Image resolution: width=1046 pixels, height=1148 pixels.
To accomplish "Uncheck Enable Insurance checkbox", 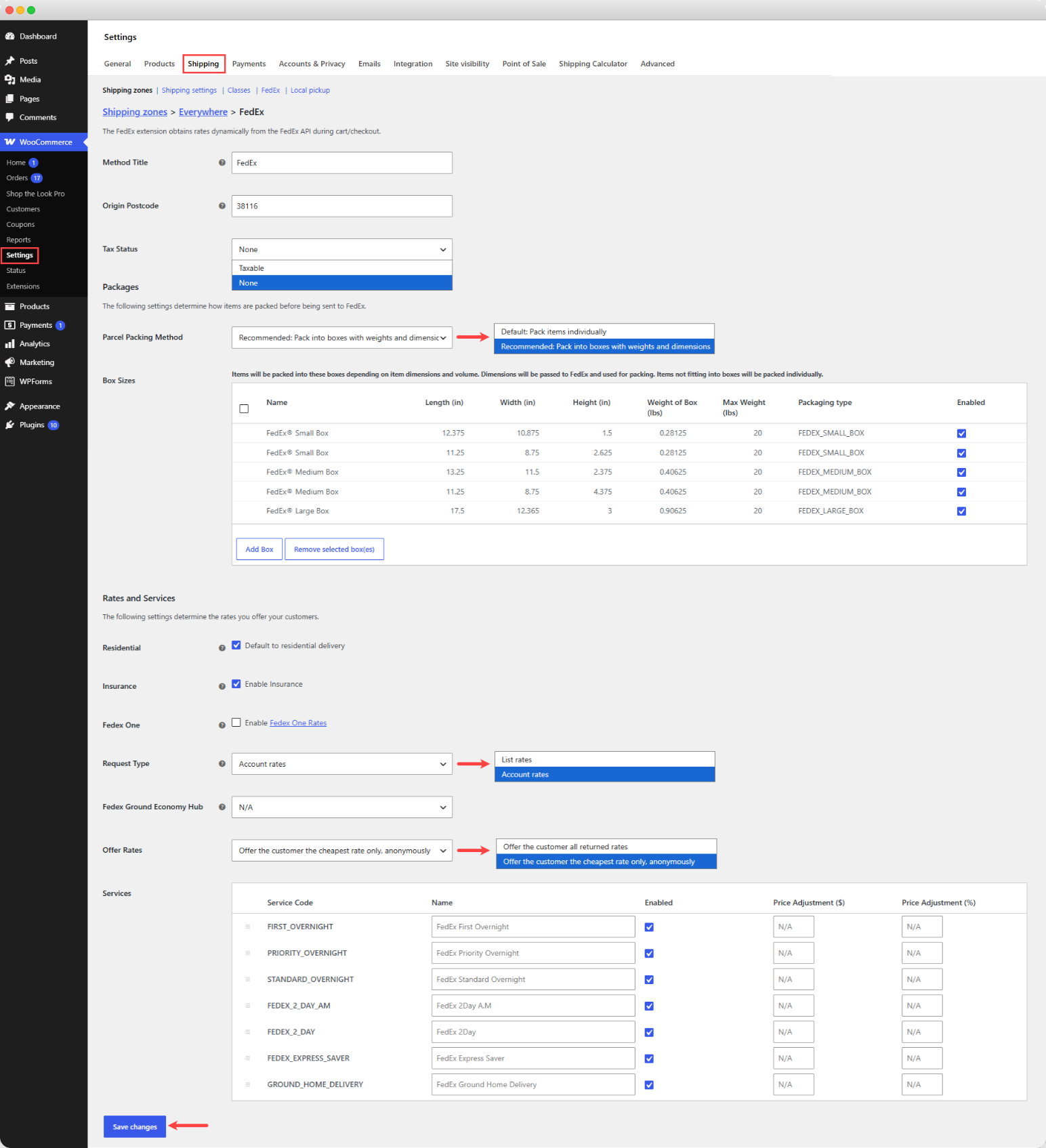I will (x=236, y=684).
